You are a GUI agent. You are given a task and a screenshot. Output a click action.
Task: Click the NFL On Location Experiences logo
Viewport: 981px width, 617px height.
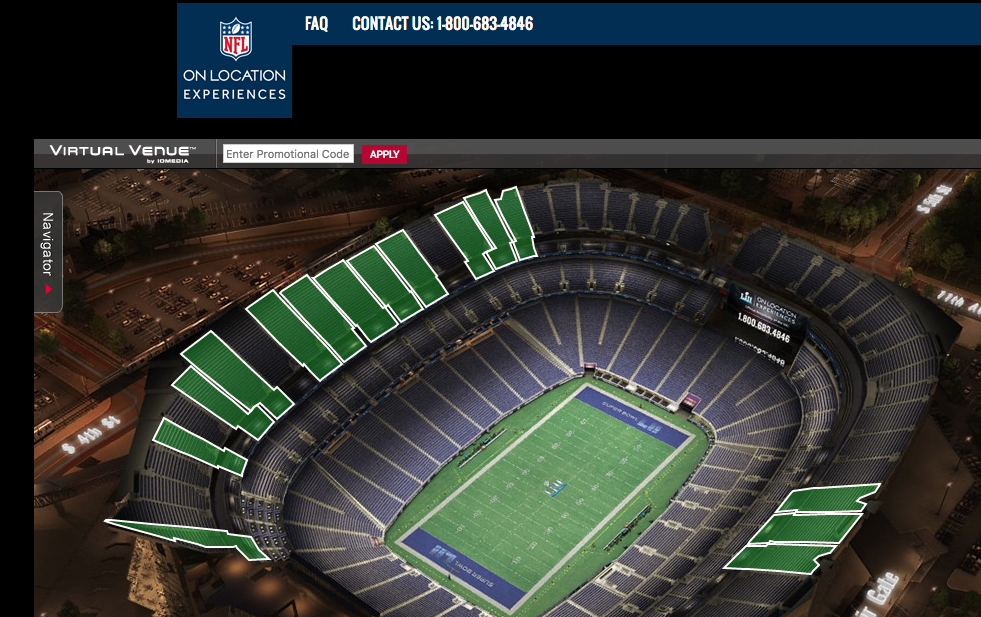[x=235, y=60]
